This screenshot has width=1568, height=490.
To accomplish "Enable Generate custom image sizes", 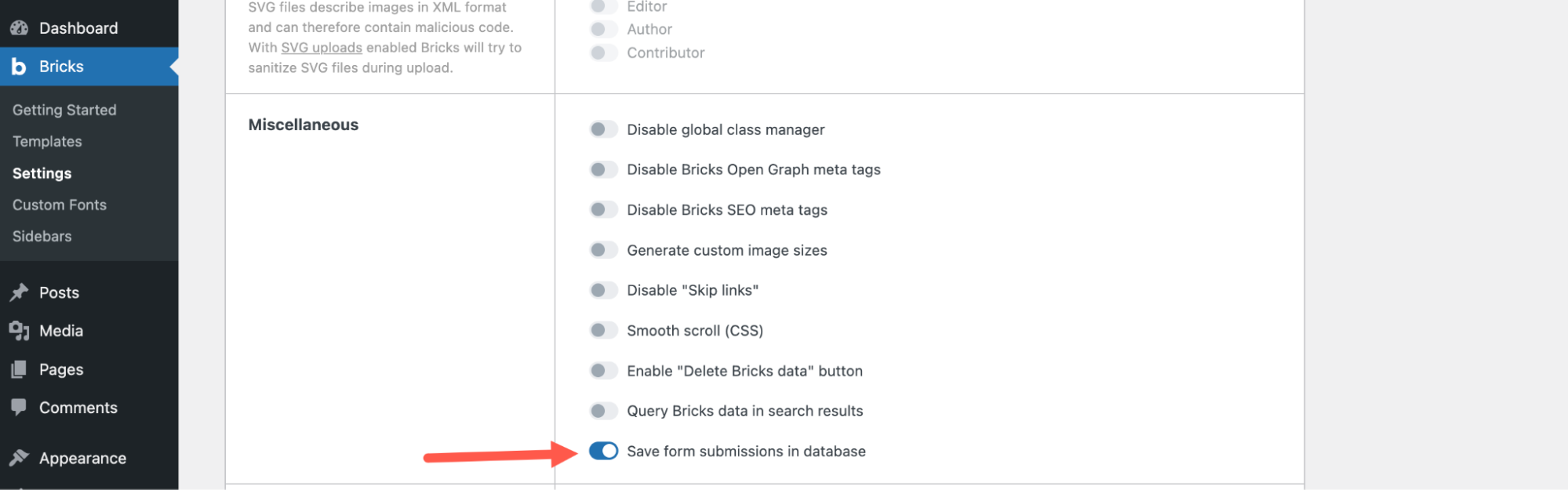I will click(603, 249).
